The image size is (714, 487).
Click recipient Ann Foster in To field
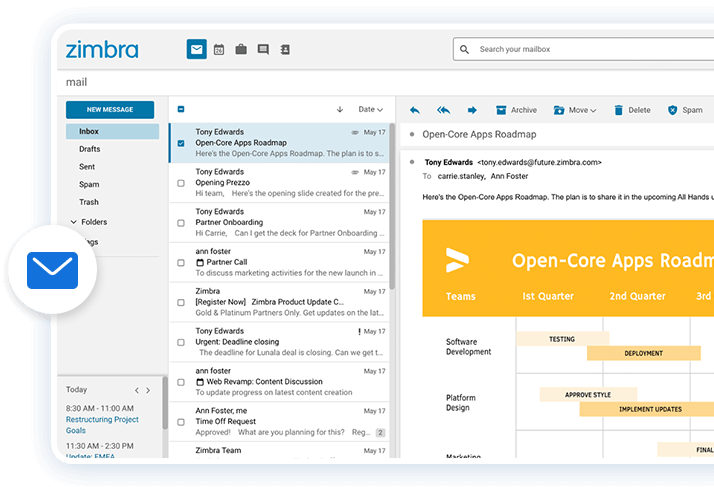point(509,176)
